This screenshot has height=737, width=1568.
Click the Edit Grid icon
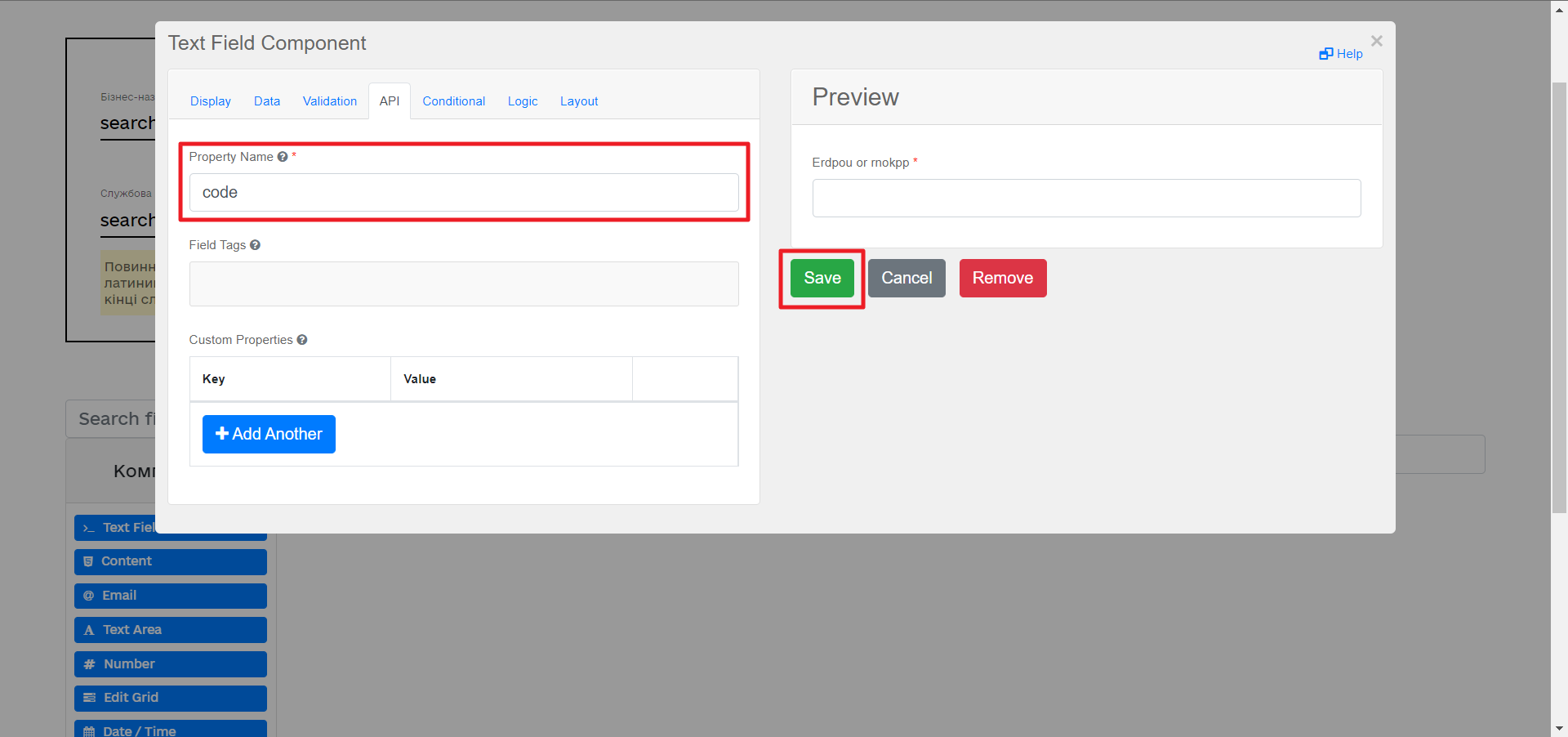click(90, 698)
